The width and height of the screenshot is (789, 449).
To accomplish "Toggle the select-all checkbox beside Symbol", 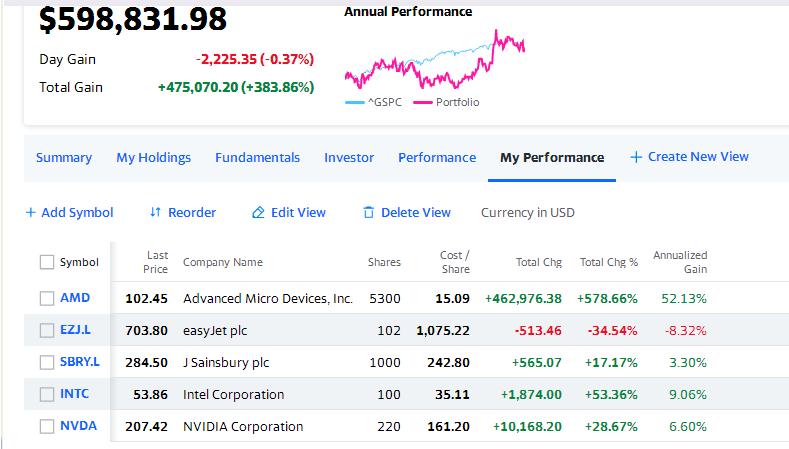I will 47,262.
